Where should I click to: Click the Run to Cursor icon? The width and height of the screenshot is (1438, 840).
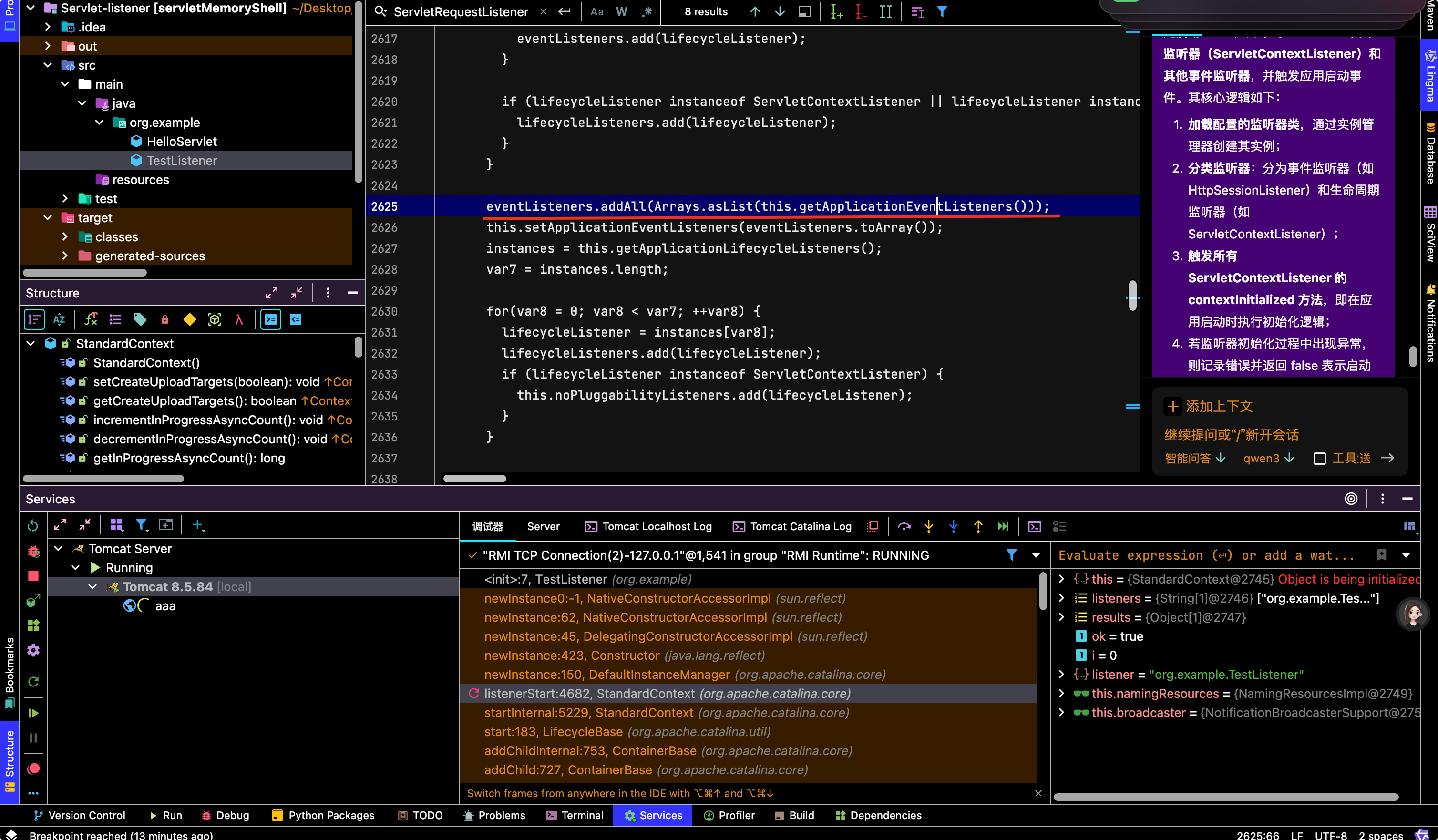coord(1003,526)
